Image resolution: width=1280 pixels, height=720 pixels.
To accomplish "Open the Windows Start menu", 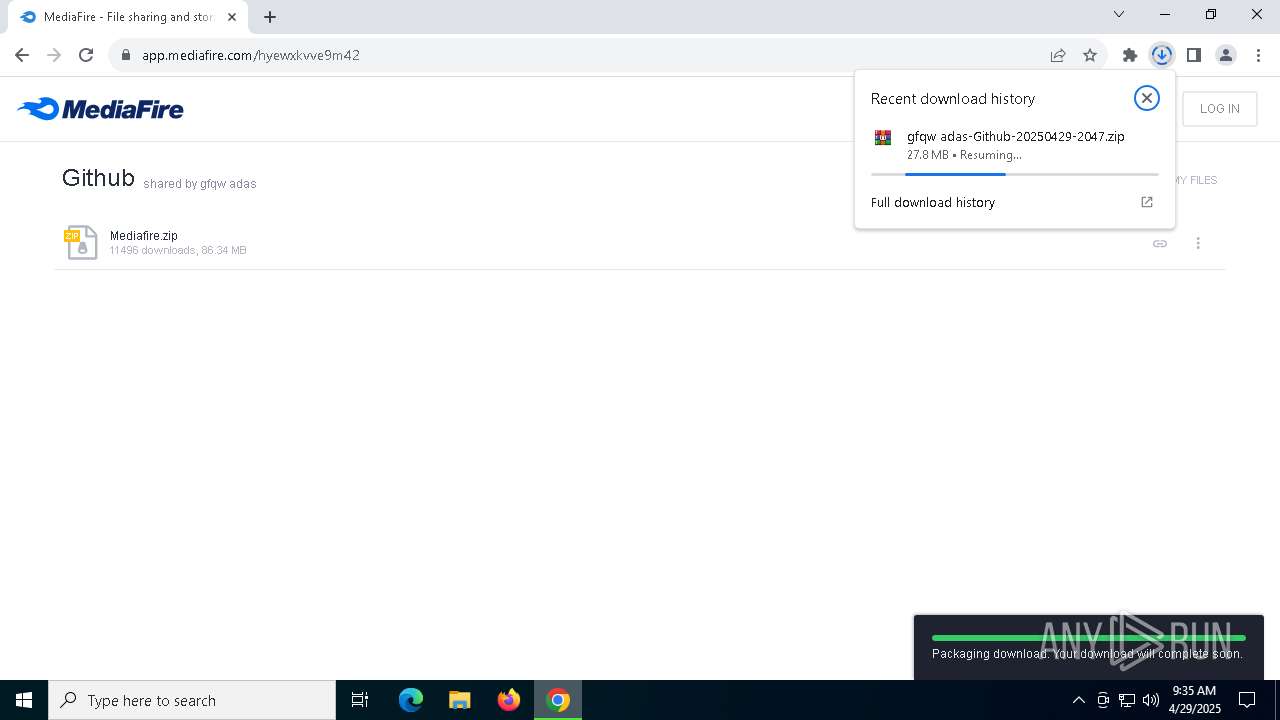I will click(24, 700).
